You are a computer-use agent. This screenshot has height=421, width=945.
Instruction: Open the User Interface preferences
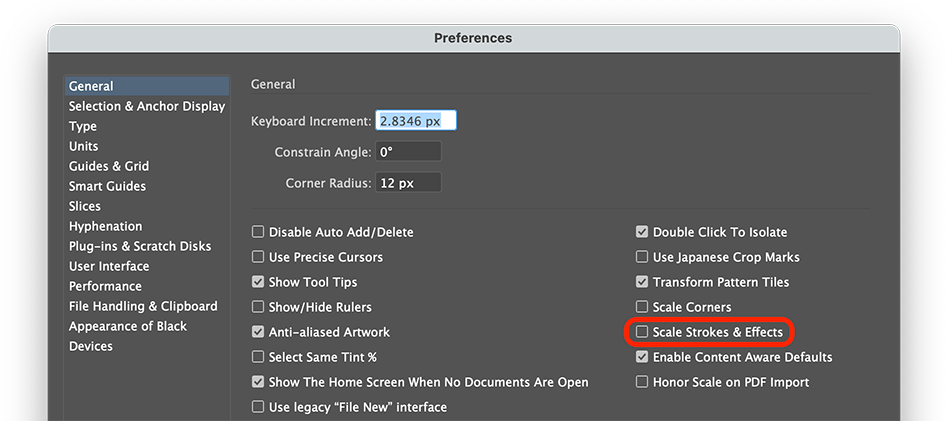[x=109, y=266]
